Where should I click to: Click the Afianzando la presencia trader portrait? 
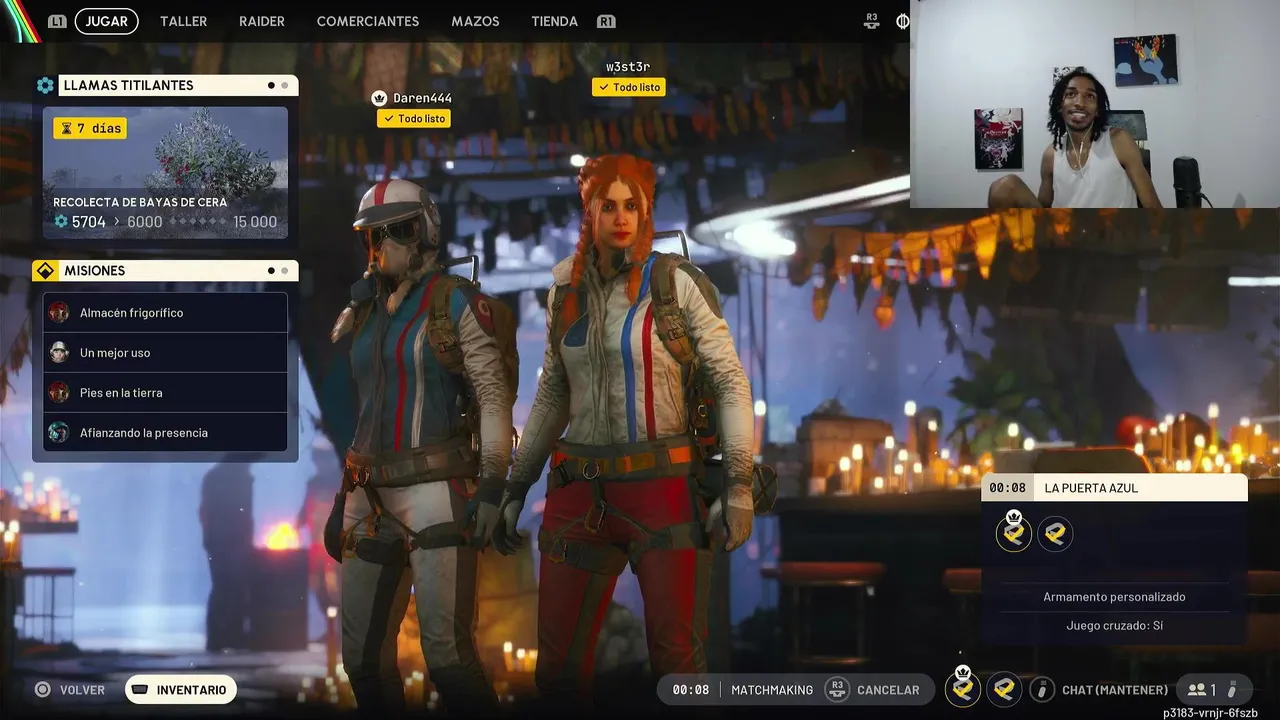click(x=59, y=432)
